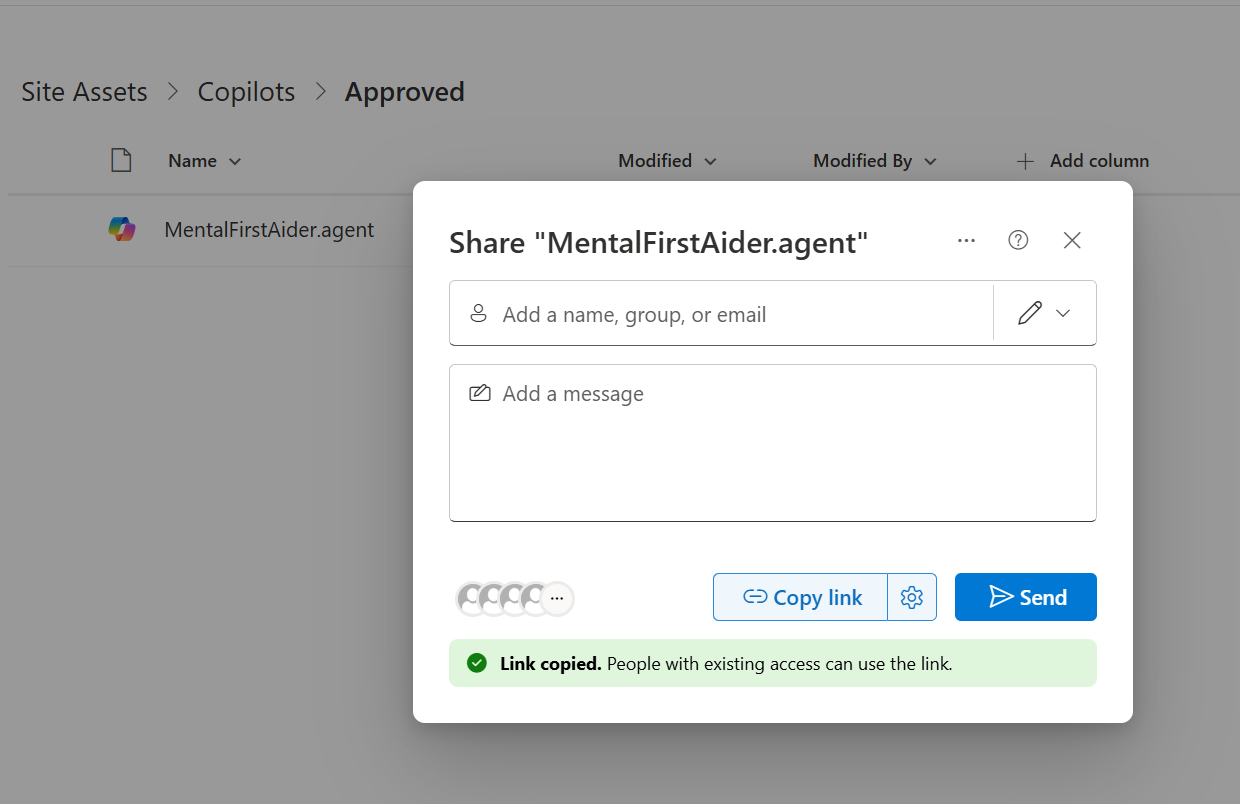The image size is (1240, 804).
Task: Click the person icon in the recipient field
Action: pos(478,313)
